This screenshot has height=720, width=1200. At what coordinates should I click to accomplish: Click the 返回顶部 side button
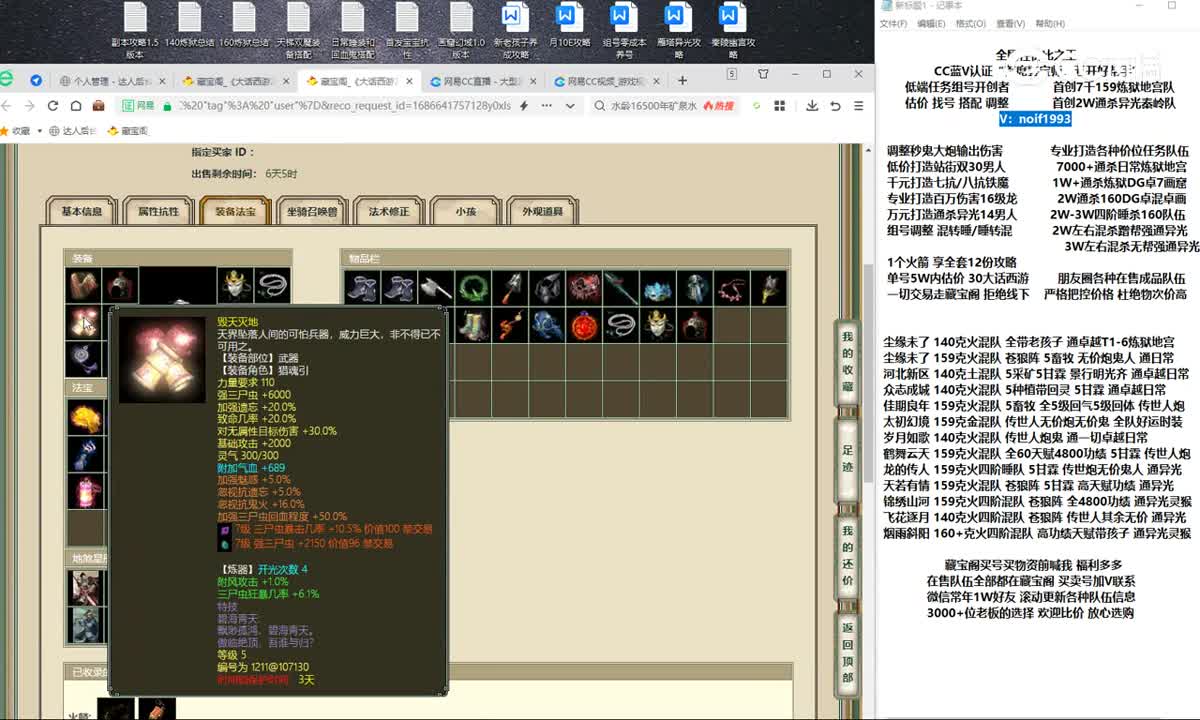pos(847,651)
